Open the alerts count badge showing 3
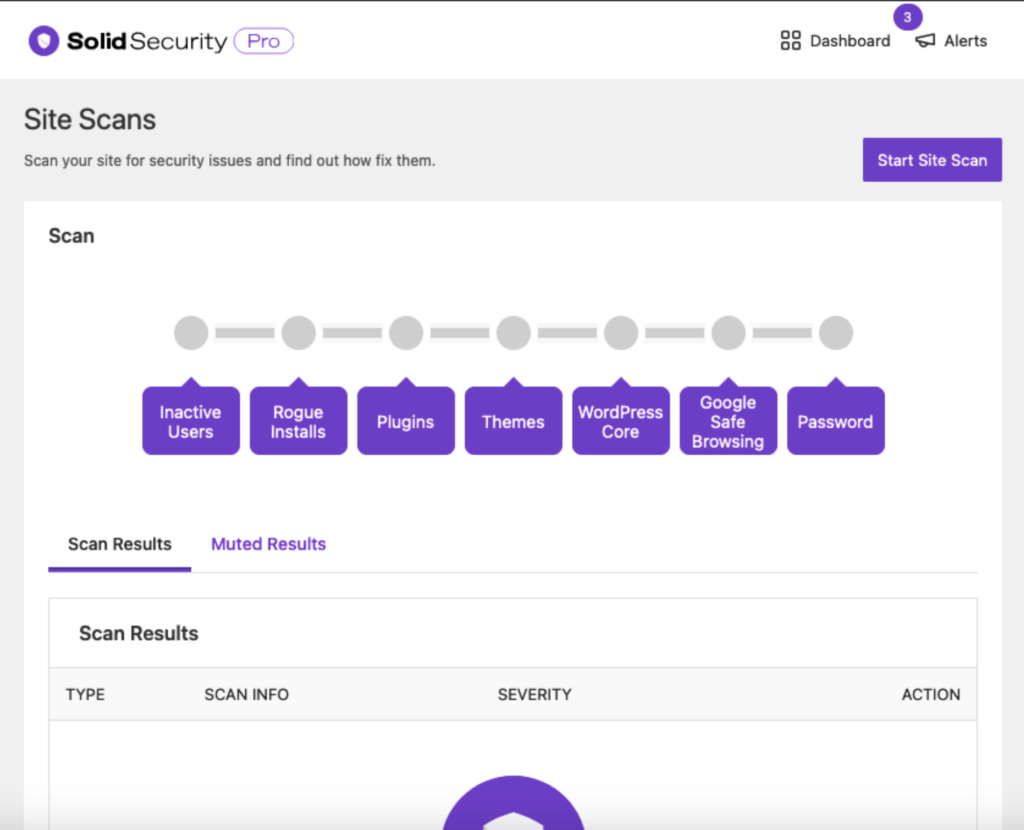Viewport: 1024px width, 830px height. click(x=907, y=17)
